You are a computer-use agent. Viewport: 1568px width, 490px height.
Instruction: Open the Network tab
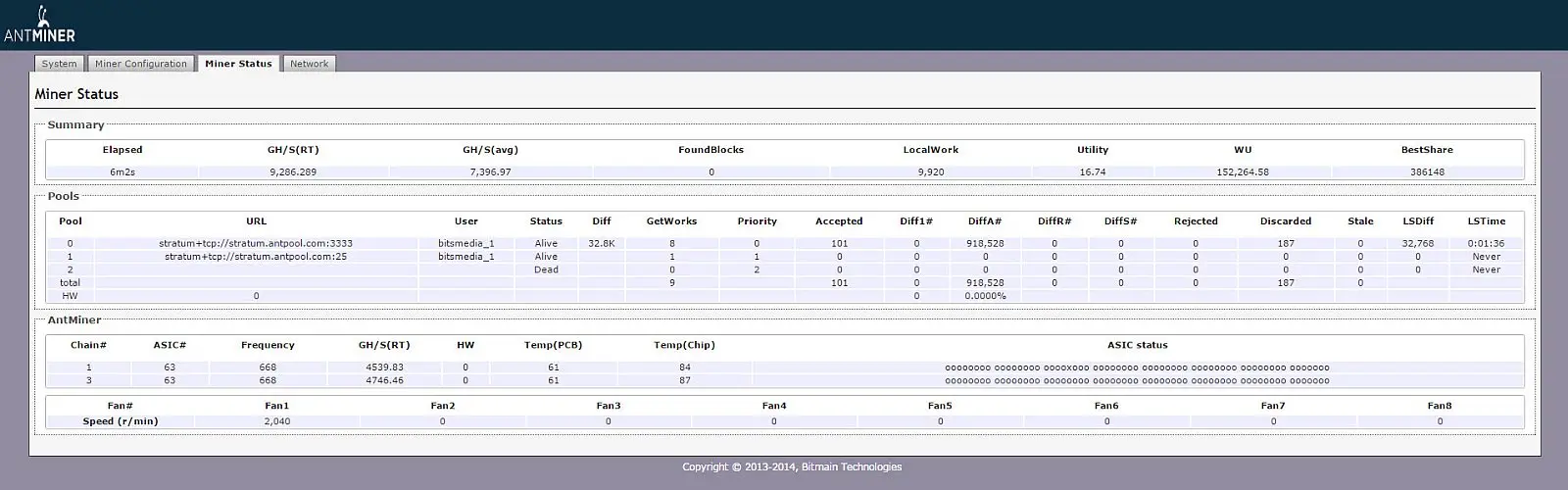click(309, 64)
